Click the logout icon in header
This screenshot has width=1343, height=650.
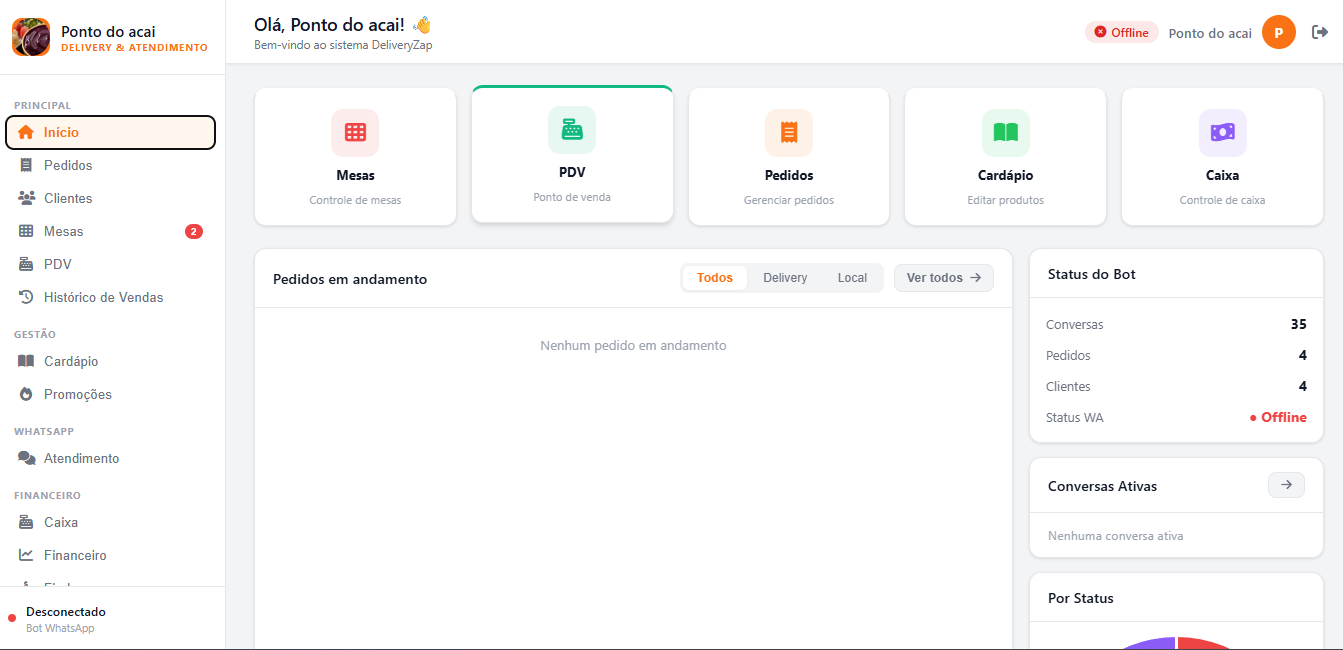1320,32
